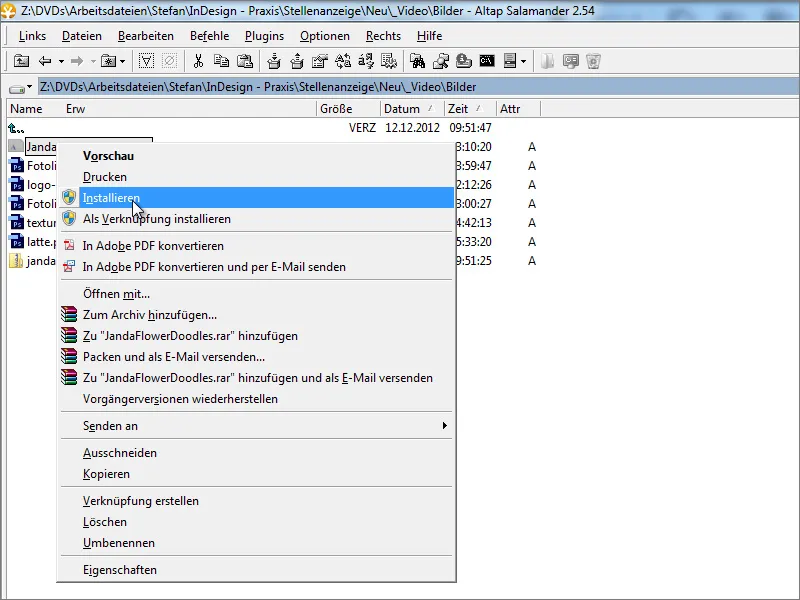Viewport: 800px width, 600px height.
Task: Click the Hot Paths folder icon
Action: tap(108, 61)
